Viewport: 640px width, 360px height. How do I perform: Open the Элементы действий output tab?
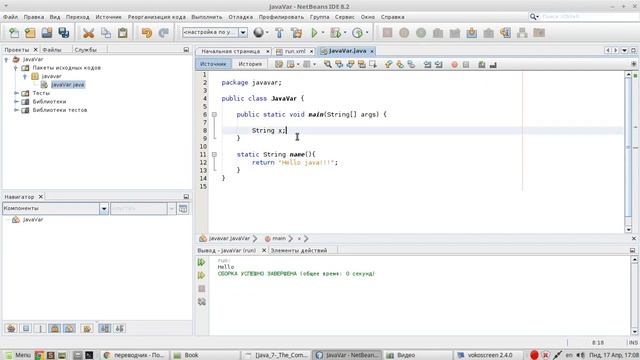tap(299, 251)
